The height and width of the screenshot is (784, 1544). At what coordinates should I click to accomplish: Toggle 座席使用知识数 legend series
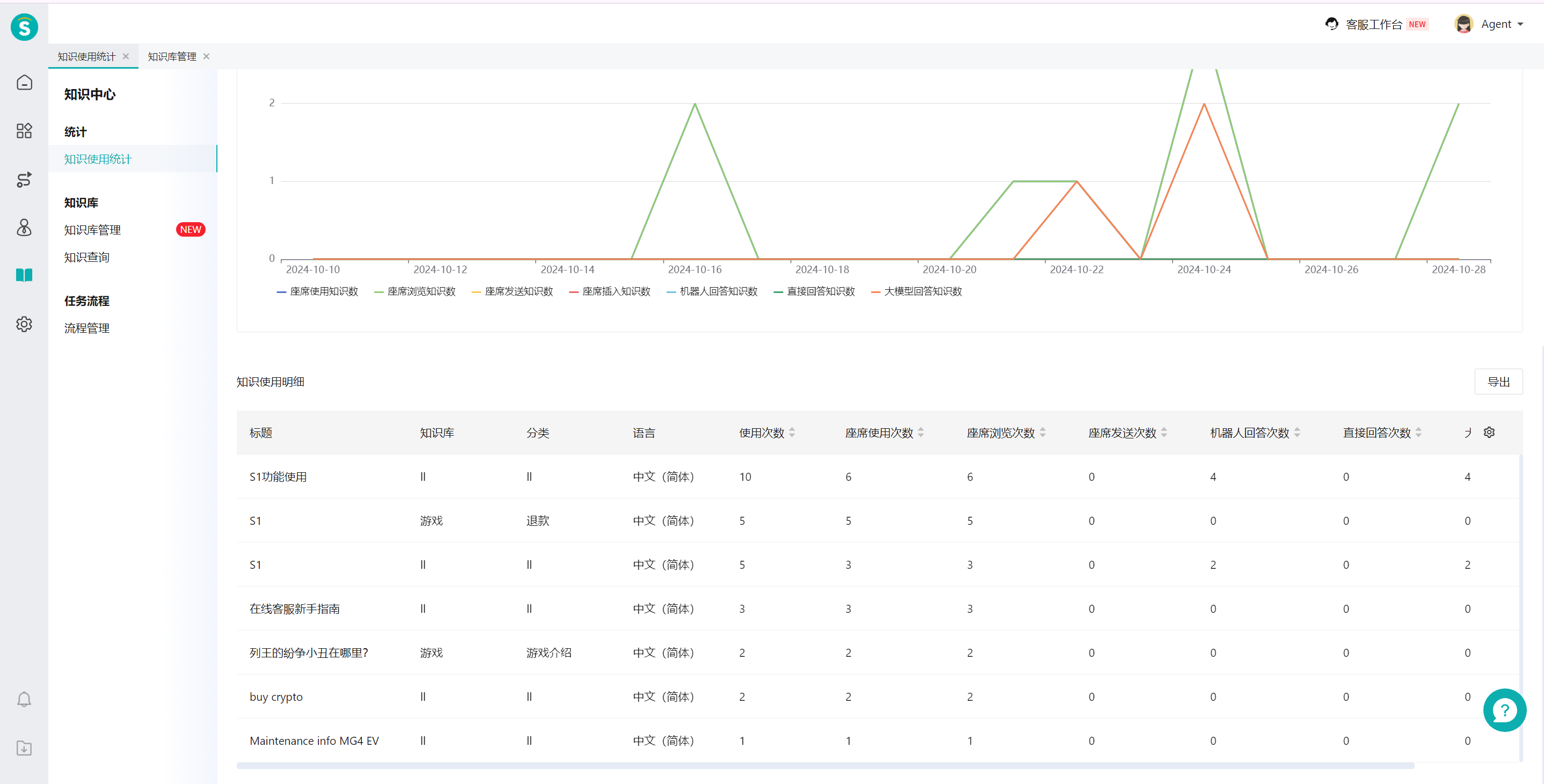click(x=317, y=292)
